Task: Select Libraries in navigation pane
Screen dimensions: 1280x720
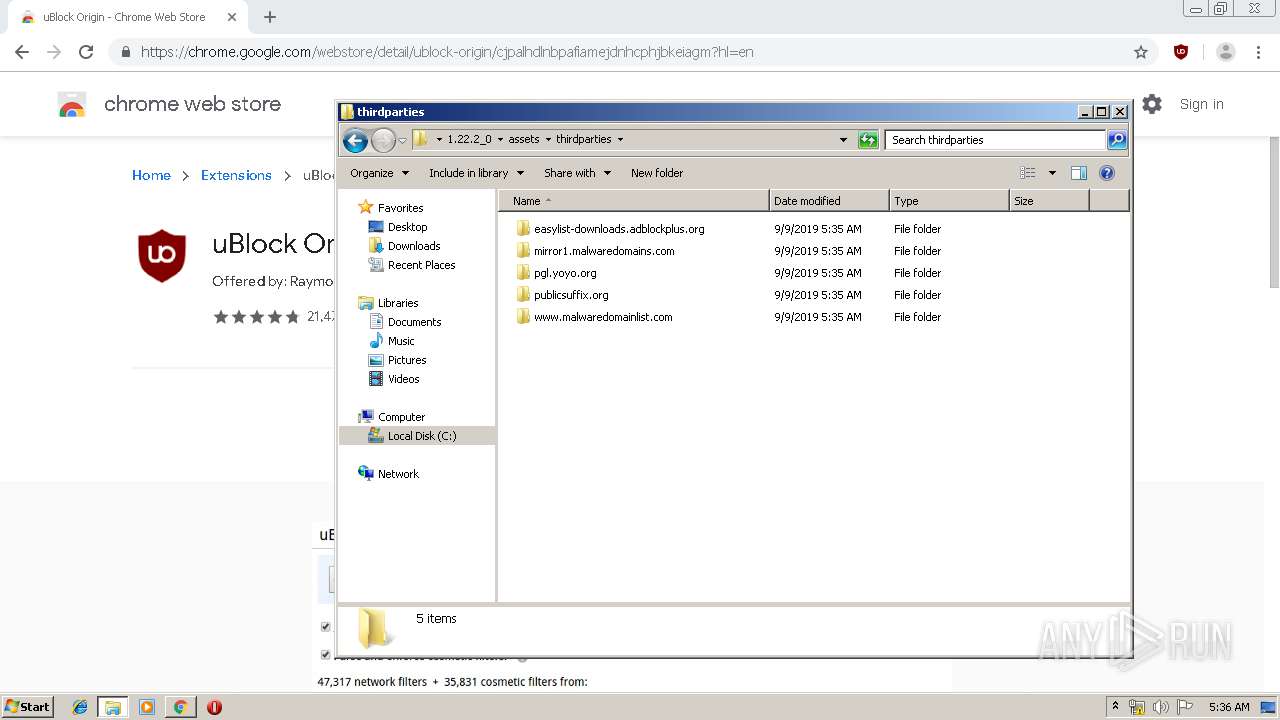Action: (x=398, y=303)
